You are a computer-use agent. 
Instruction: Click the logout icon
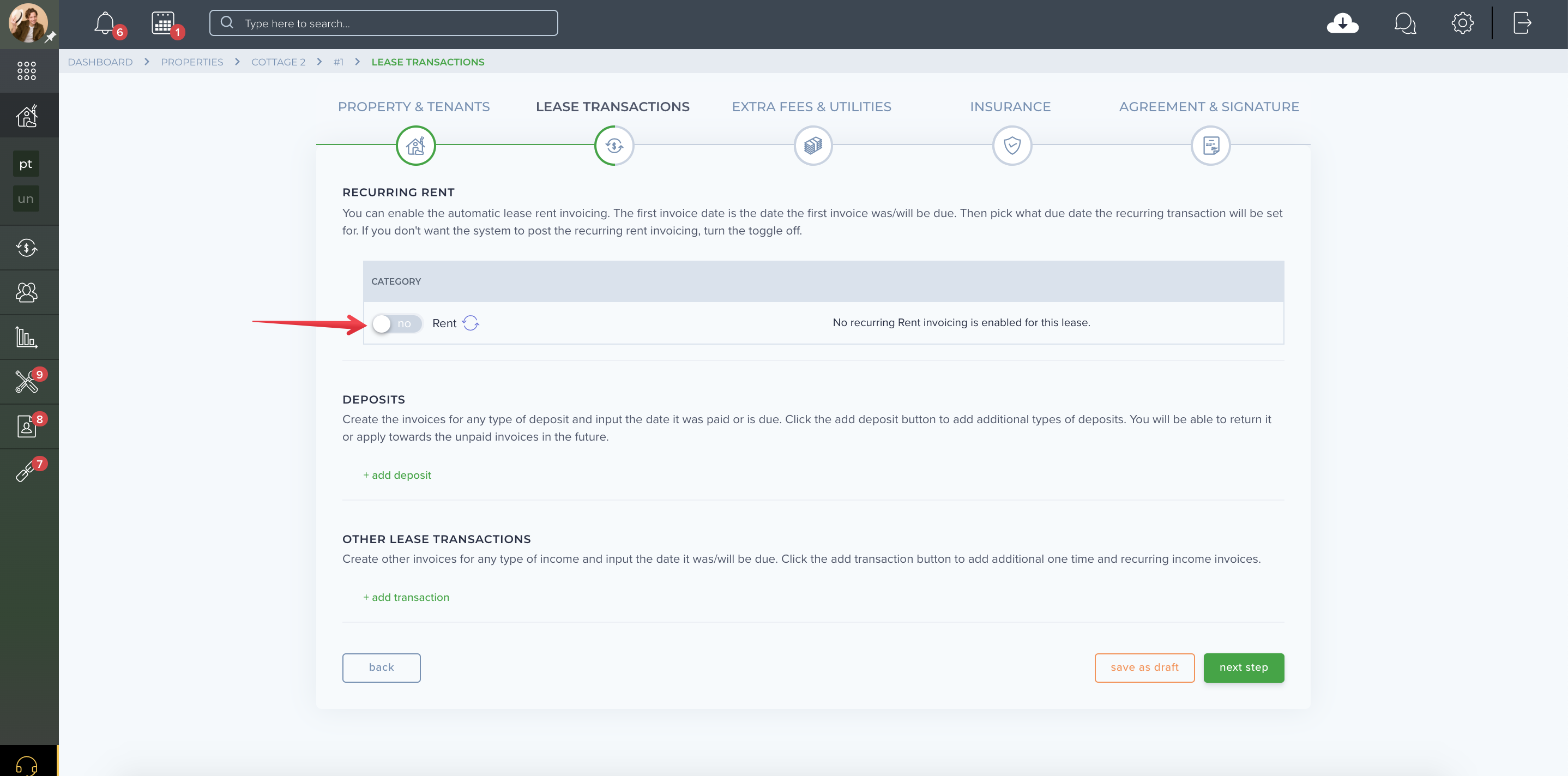pos(1522,23)
